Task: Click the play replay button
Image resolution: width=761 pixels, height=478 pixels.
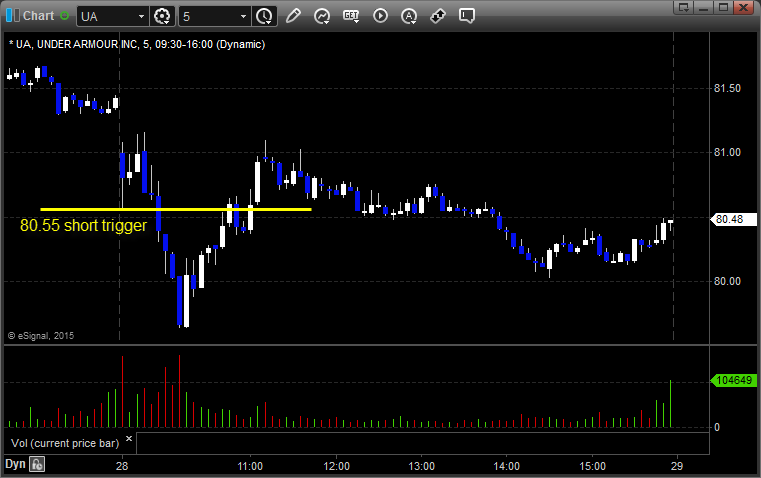Action: click(x=380, y=16)
